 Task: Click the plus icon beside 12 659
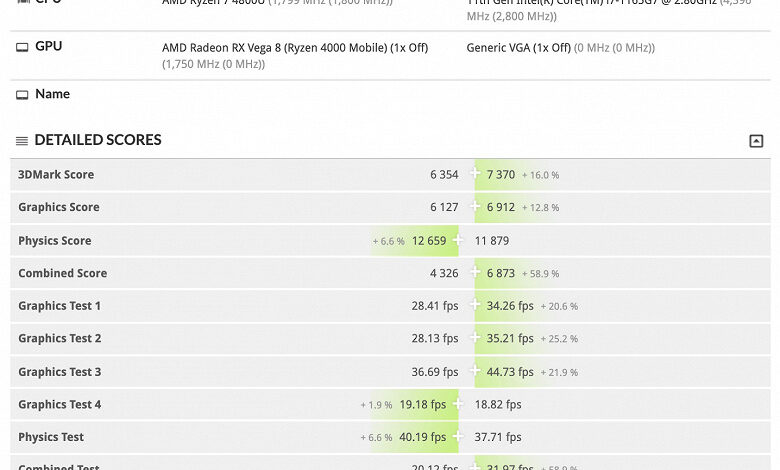458,240
